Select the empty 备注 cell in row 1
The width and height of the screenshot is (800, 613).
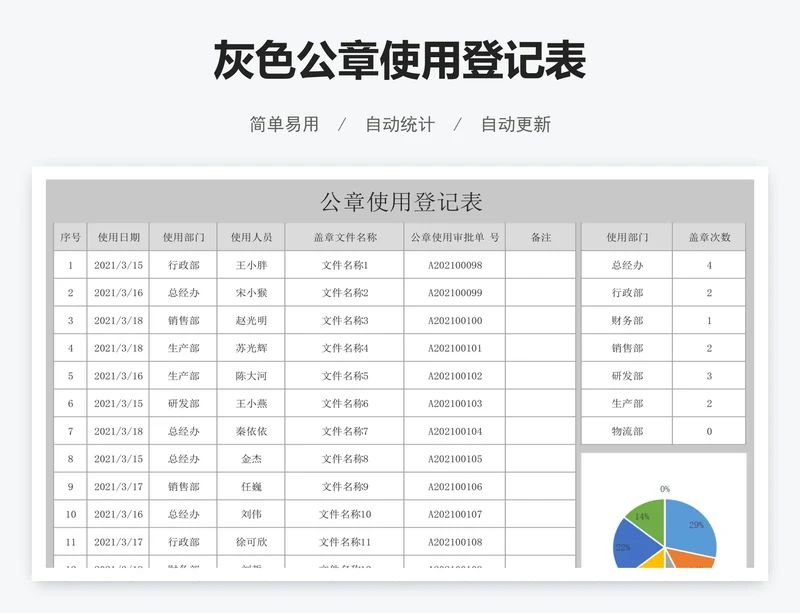point(541,265)
